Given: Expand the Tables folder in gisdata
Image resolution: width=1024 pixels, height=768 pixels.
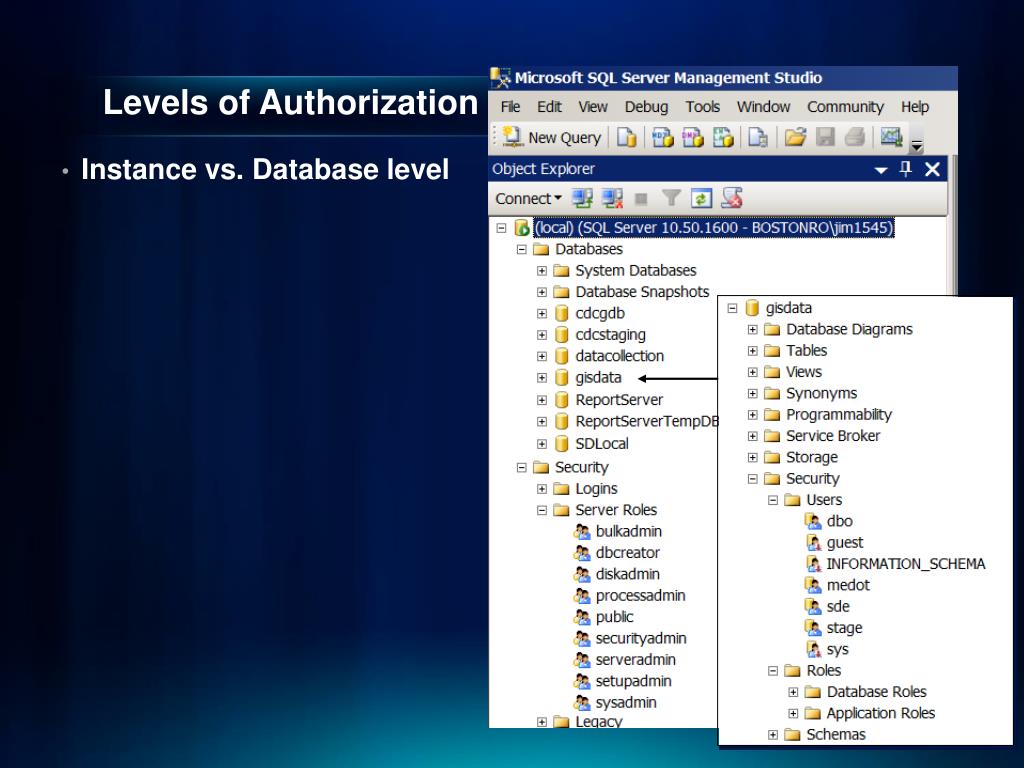Looking at the screenshot, I should (x=752, y=351).
